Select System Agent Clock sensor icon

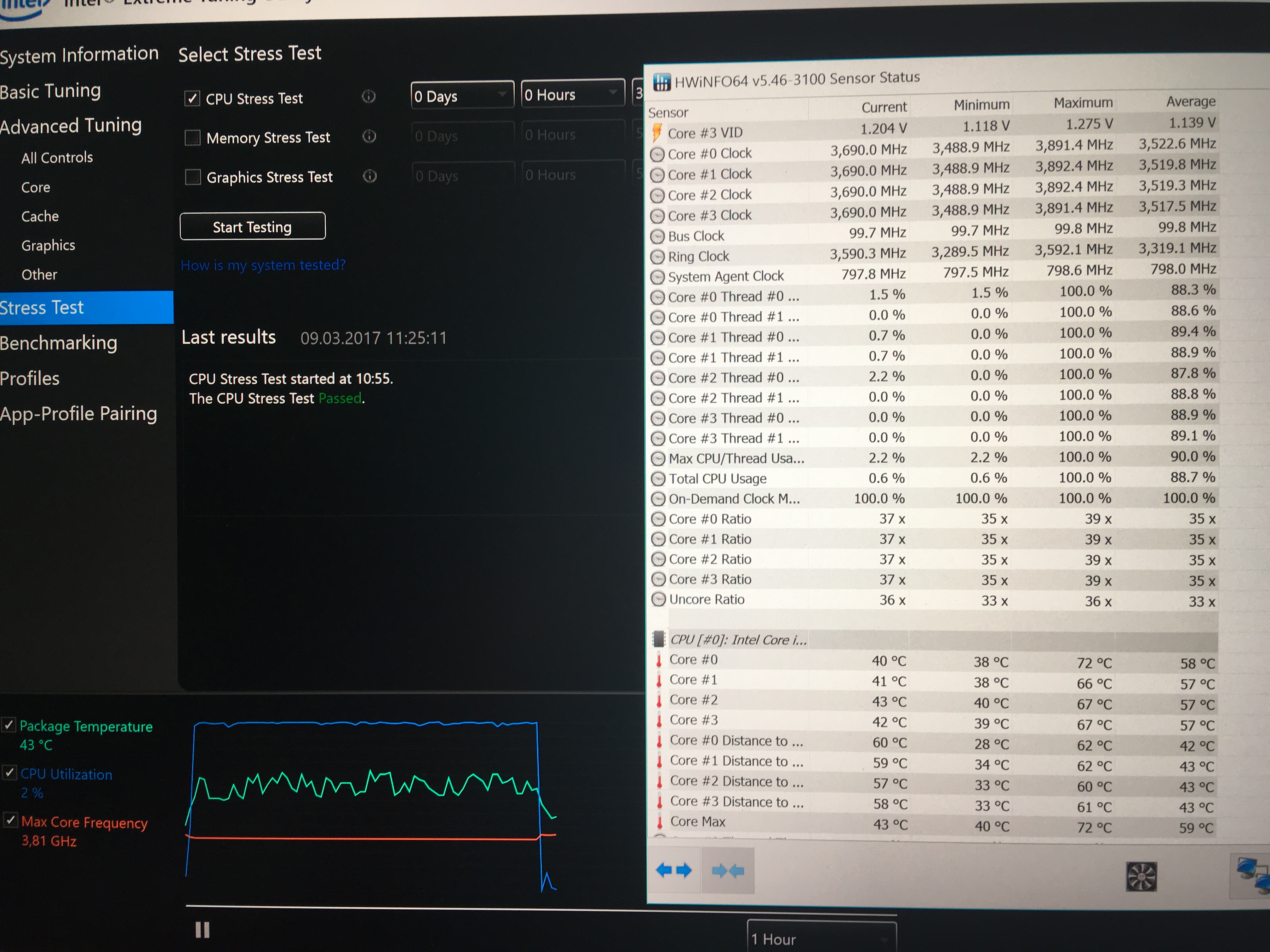[x=657, y=277]
